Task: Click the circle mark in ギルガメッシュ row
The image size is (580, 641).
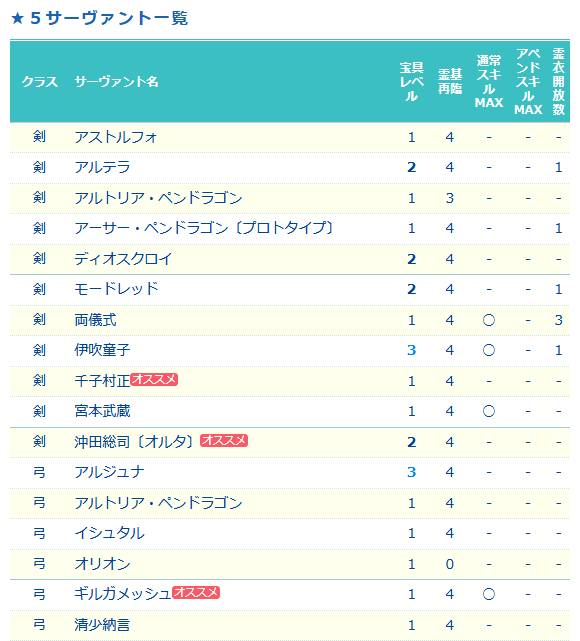Action: (488, 594)
